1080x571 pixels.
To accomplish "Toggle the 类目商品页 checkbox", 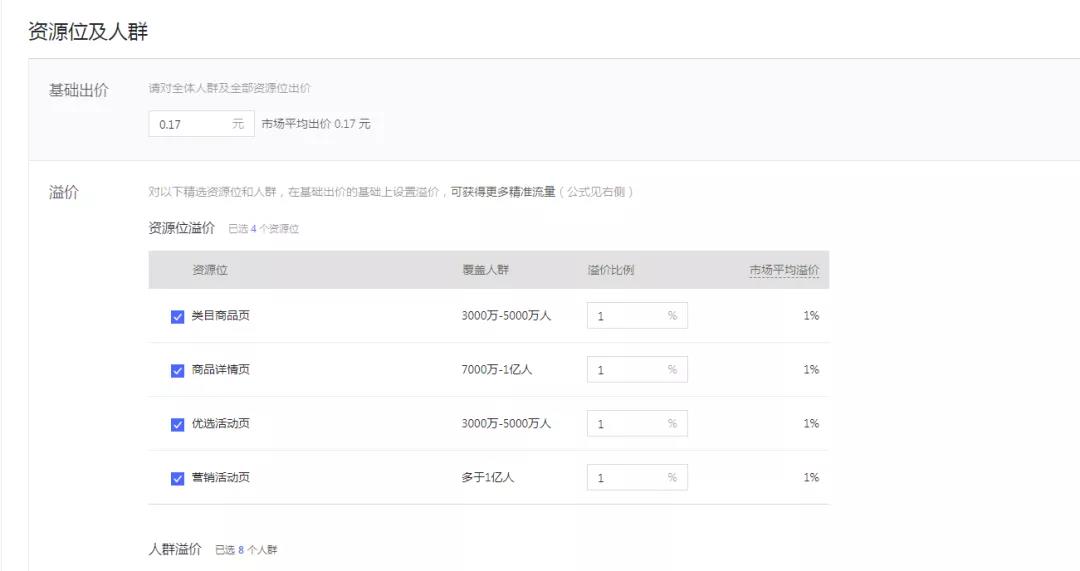I will coord(177,316).
